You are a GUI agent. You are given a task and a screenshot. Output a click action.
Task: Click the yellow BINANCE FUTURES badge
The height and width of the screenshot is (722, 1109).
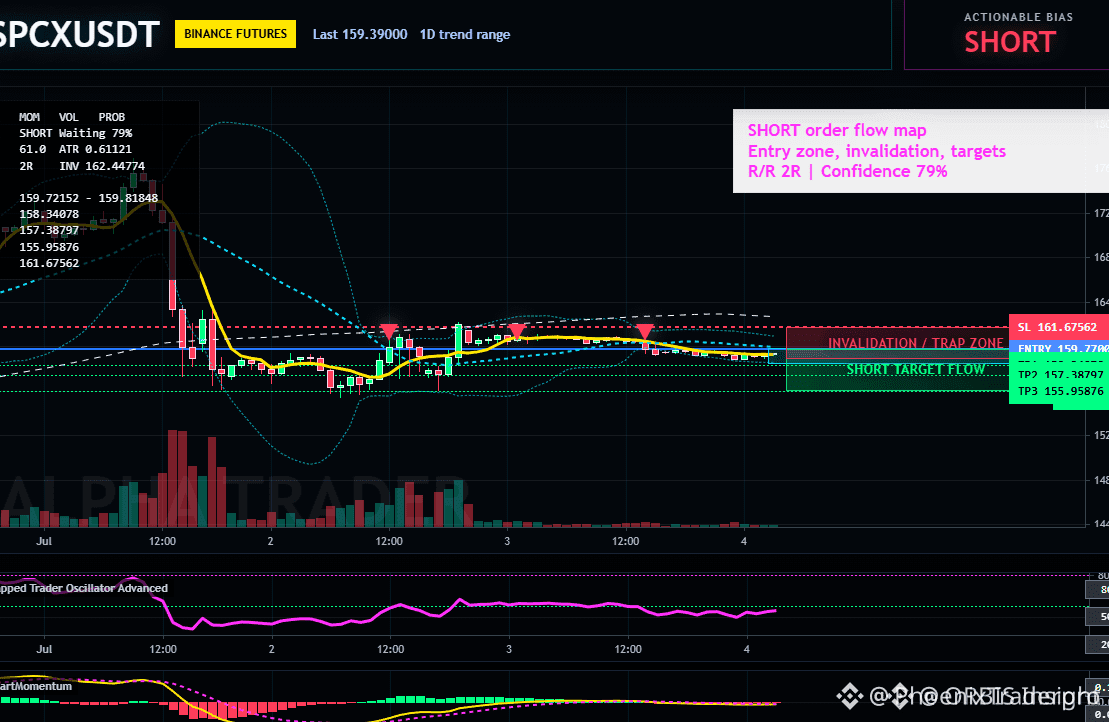pyautogui.click(x=236, y=34)
